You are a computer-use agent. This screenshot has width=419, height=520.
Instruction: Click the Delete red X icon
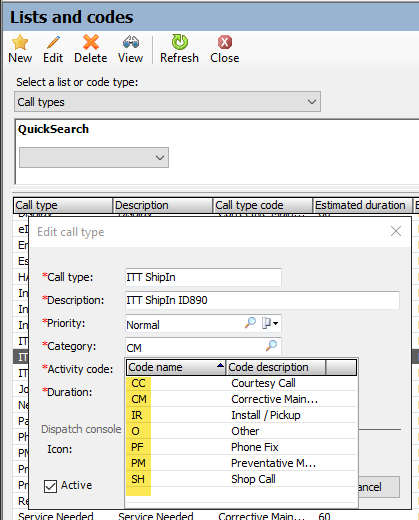(91, 42)
